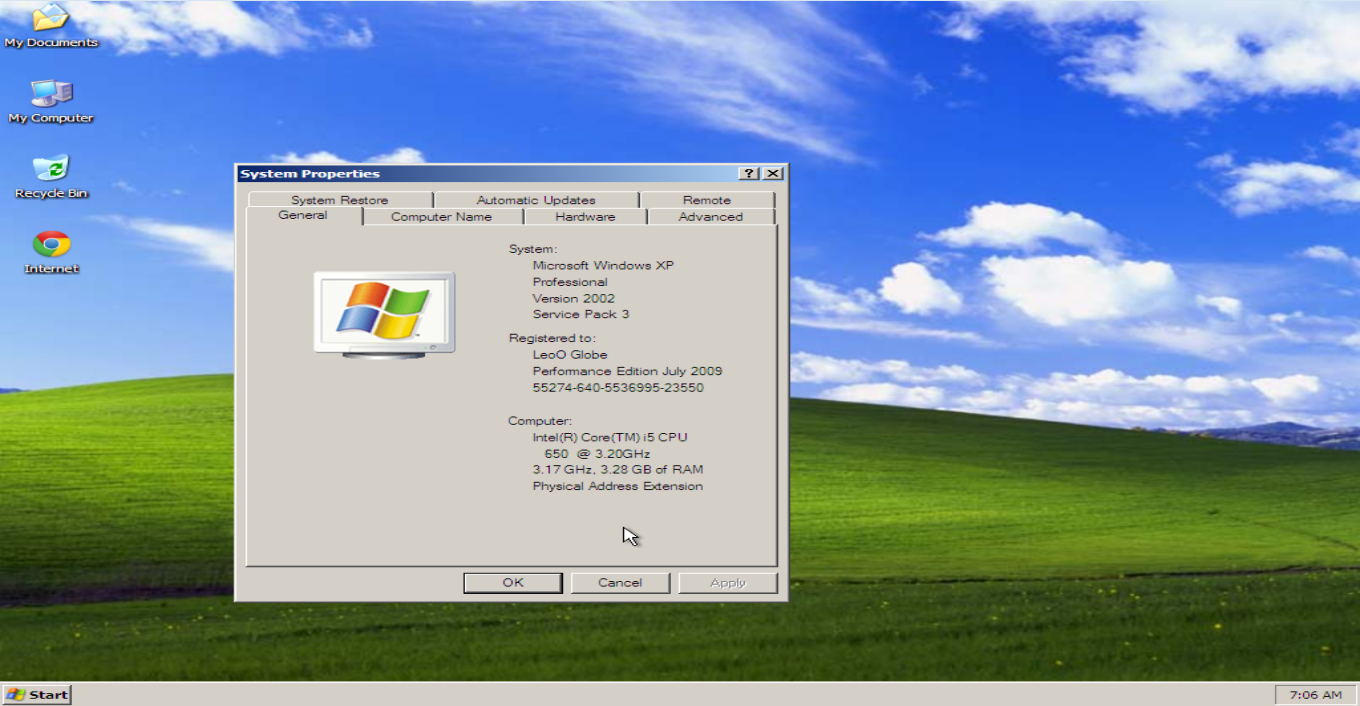Click the product ID 55274-640-5536995-23550
The height and width of the screenshot is (706, 1360).
pos(618,387)
